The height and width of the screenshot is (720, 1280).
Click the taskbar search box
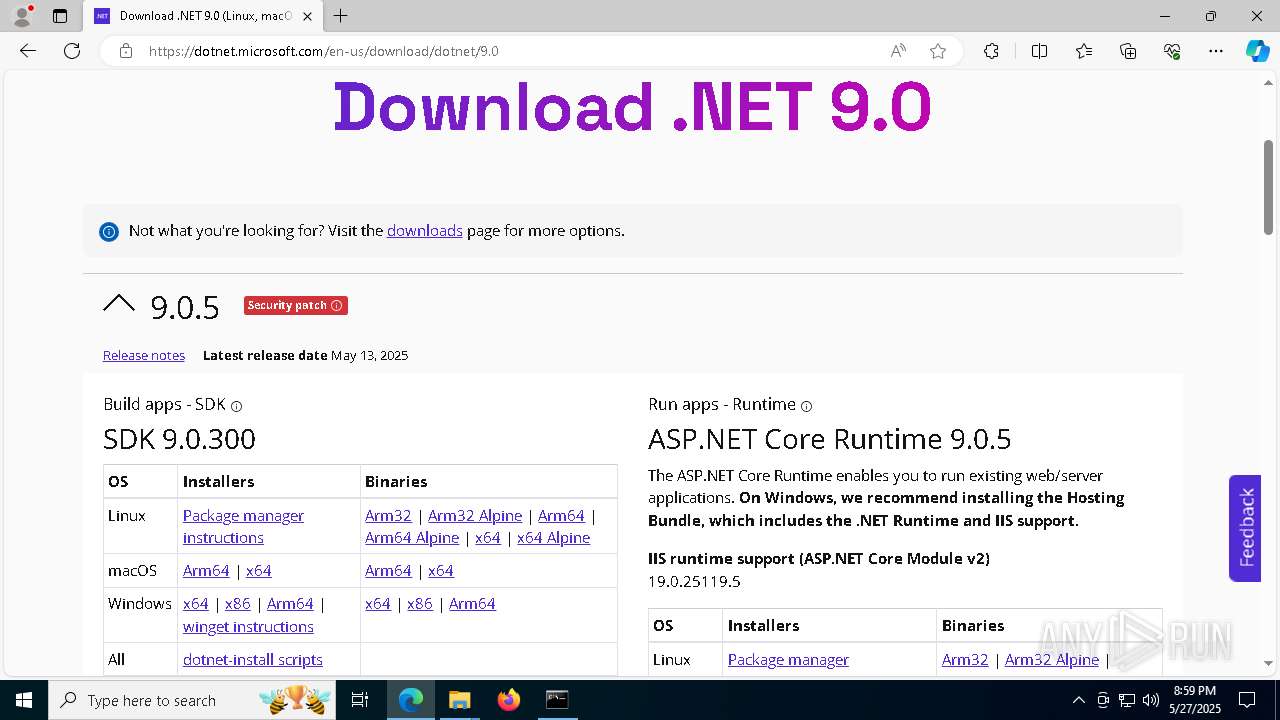click(194, 700)
